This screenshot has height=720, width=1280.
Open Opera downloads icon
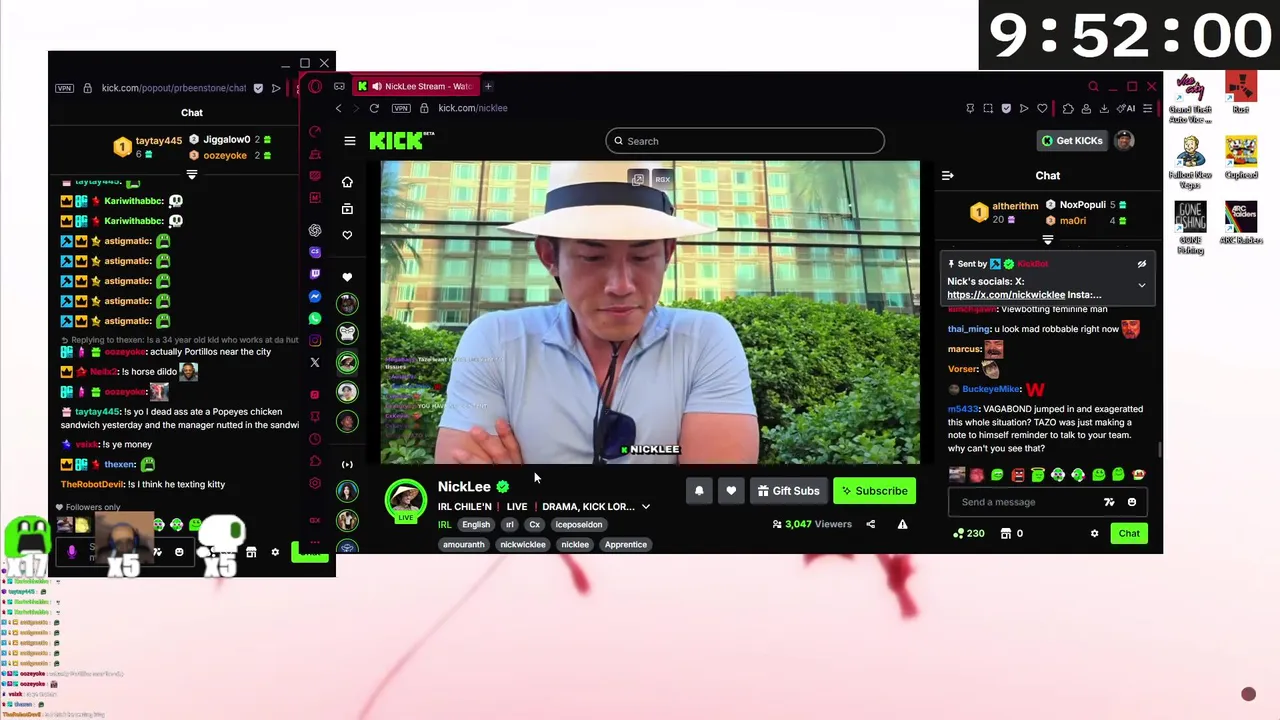coord(1104,108)
